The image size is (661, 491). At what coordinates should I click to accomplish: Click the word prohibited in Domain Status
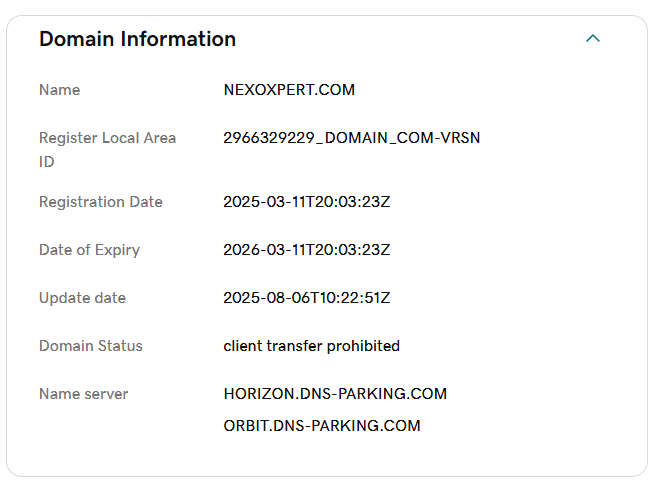click(x=365, y=346)
